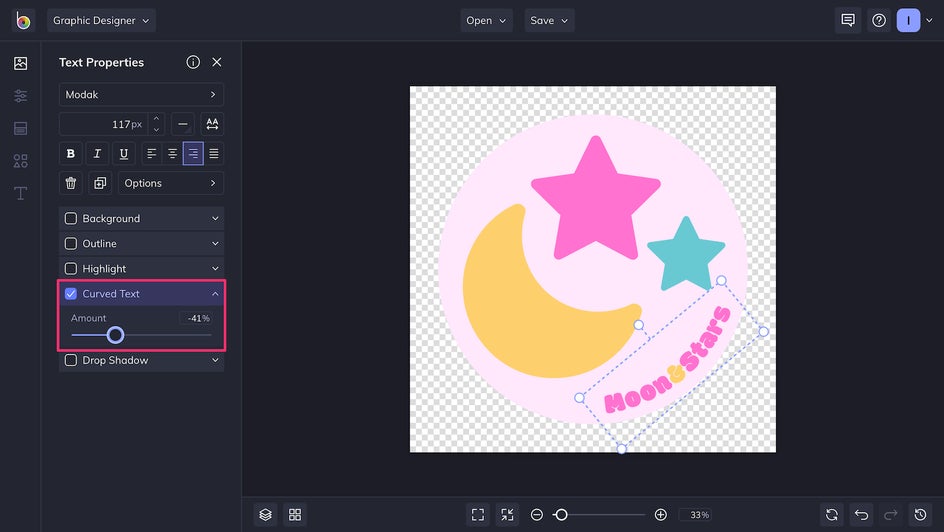Close the Text Properties panel
The height and width of the screenshot is (532, 944).
[x=217, y=62]
